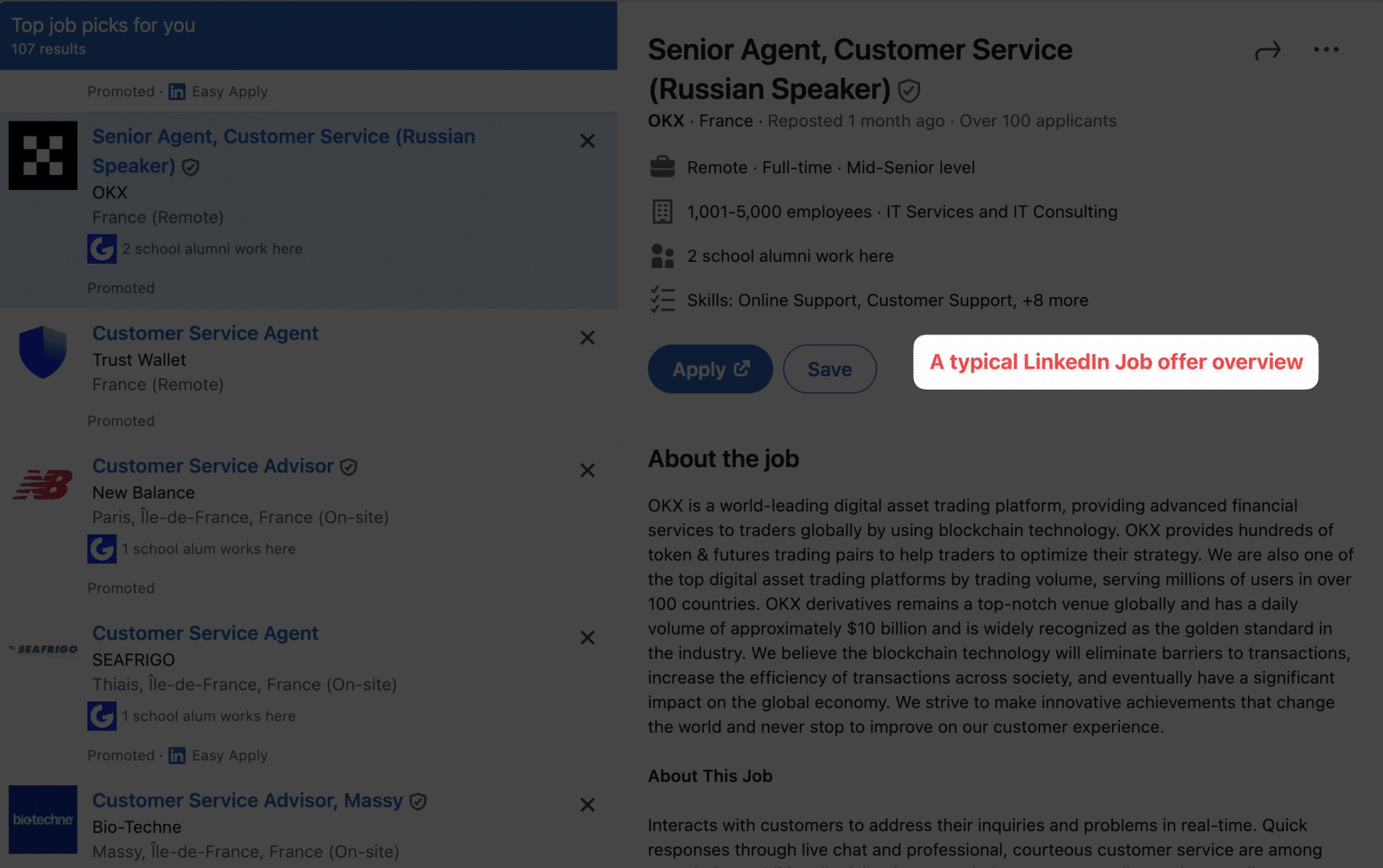
Task: Click the OKX company logo
Action: point(43,155)
